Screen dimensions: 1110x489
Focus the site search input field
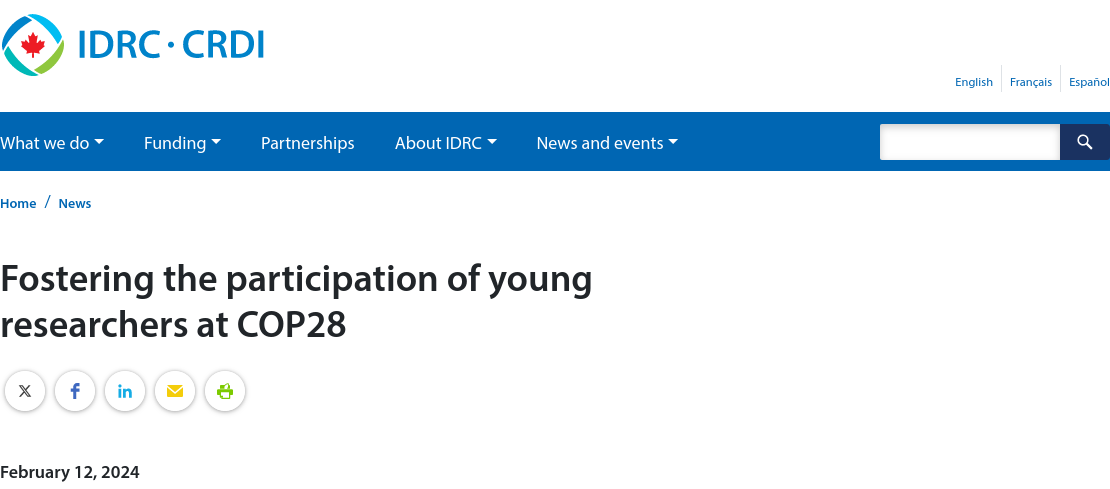click(969, 142)
